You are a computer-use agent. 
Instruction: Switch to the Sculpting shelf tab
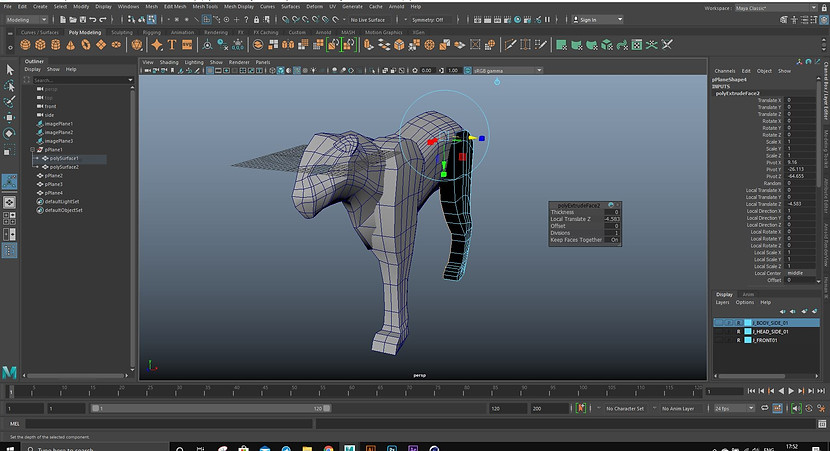[122, 32]
